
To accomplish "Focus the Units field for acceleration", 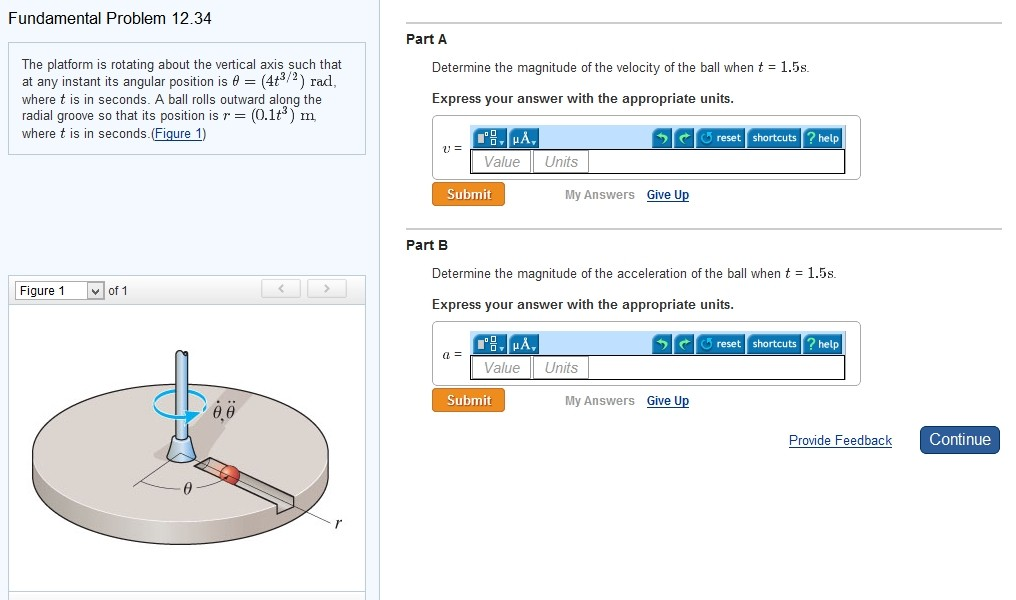I will (x=561, y=368).
